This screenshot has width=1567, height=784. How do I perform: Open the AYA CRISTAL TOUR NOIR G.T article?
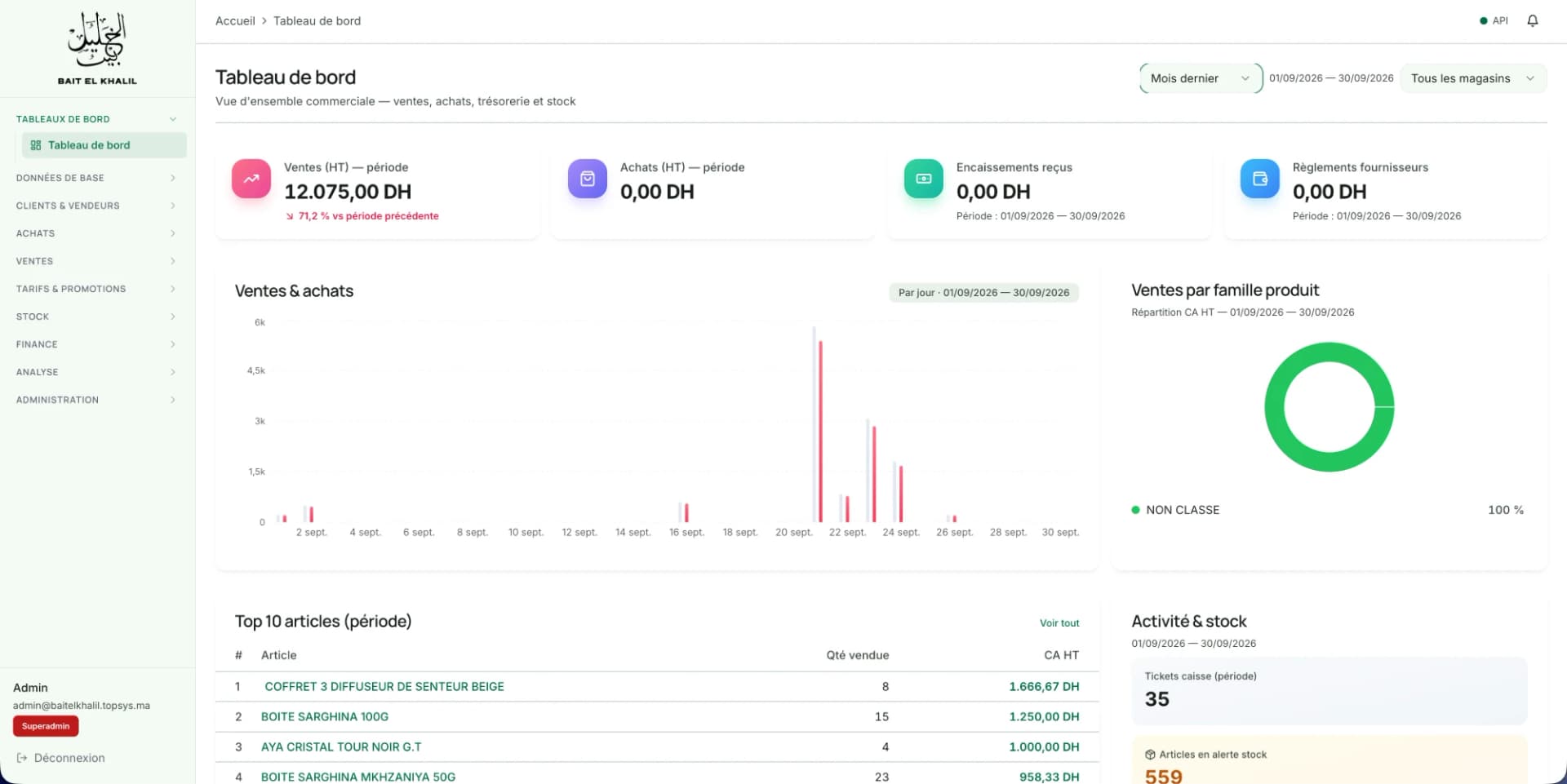coord(341,747)
